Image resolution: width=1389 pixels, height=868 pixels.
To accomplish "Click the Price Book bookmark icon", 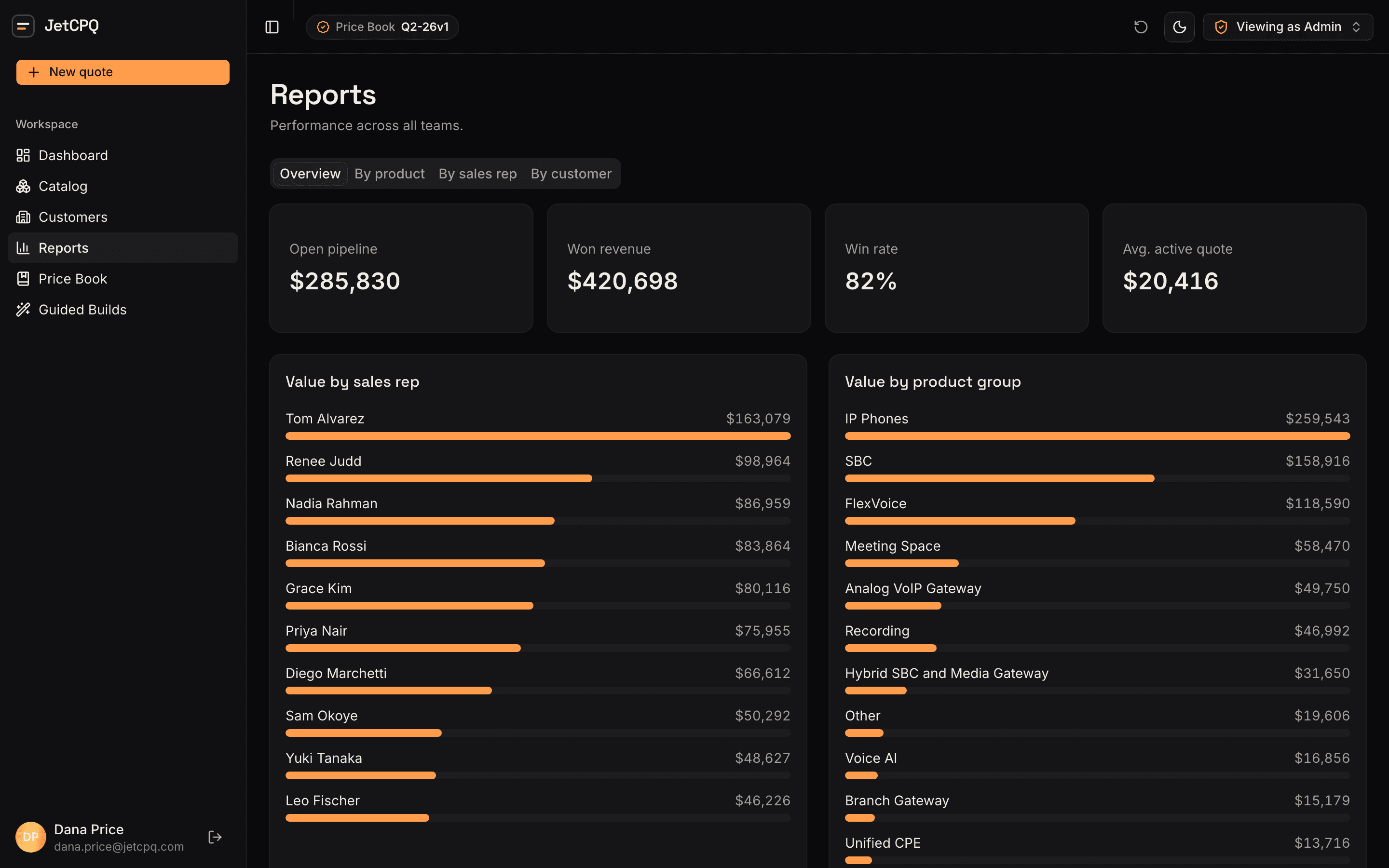I will [x=23, y=279].
